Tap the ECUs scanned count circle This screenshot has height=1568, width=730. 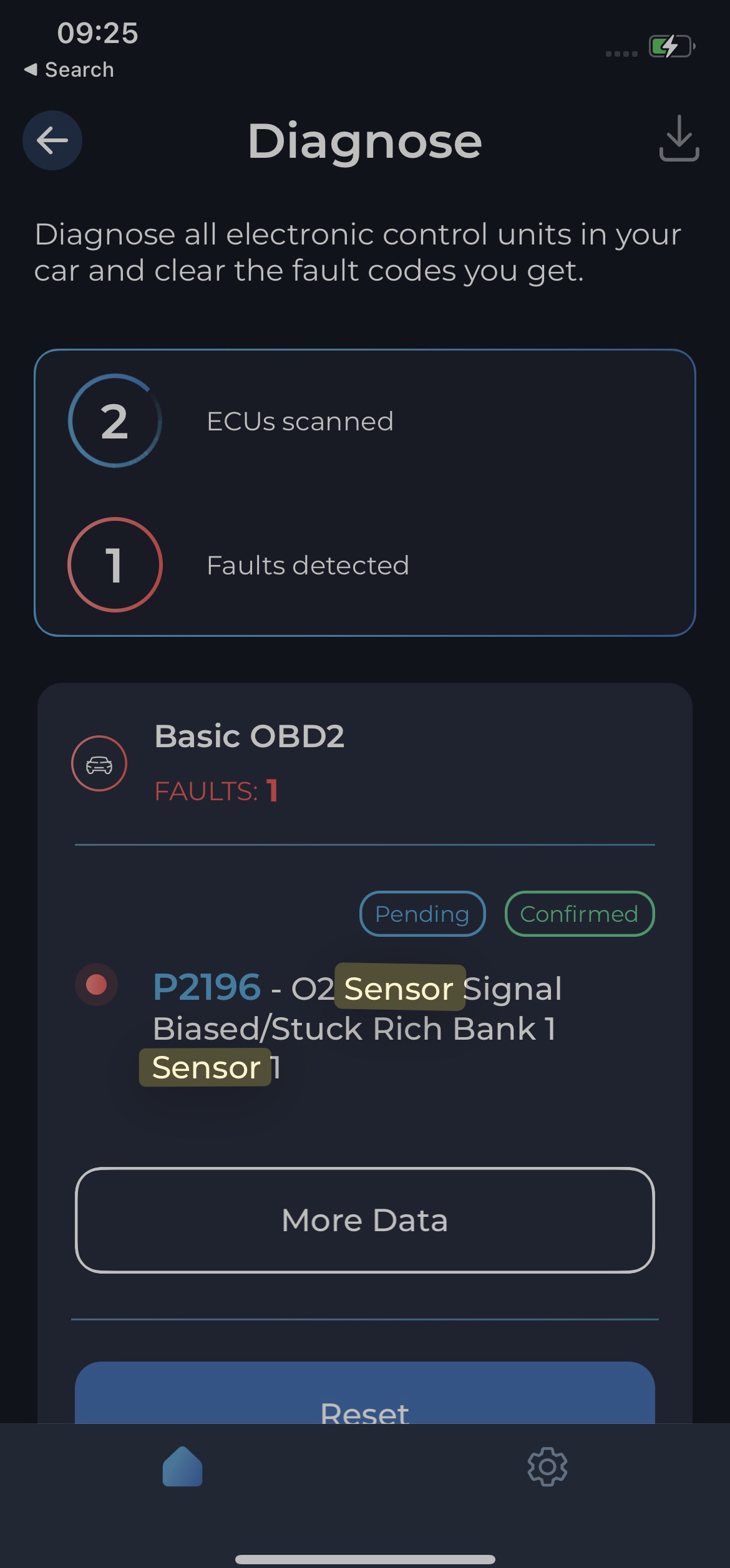click(115, 421)
